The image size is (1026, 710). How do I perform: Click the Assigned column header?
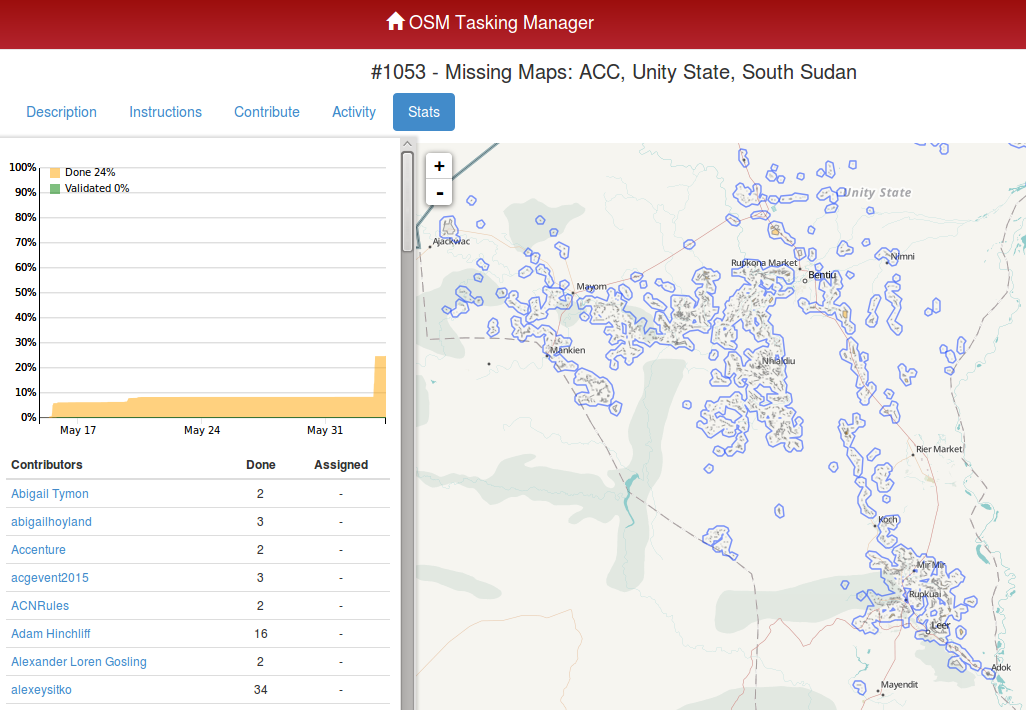pyautogui.click(x=341, y=465)
